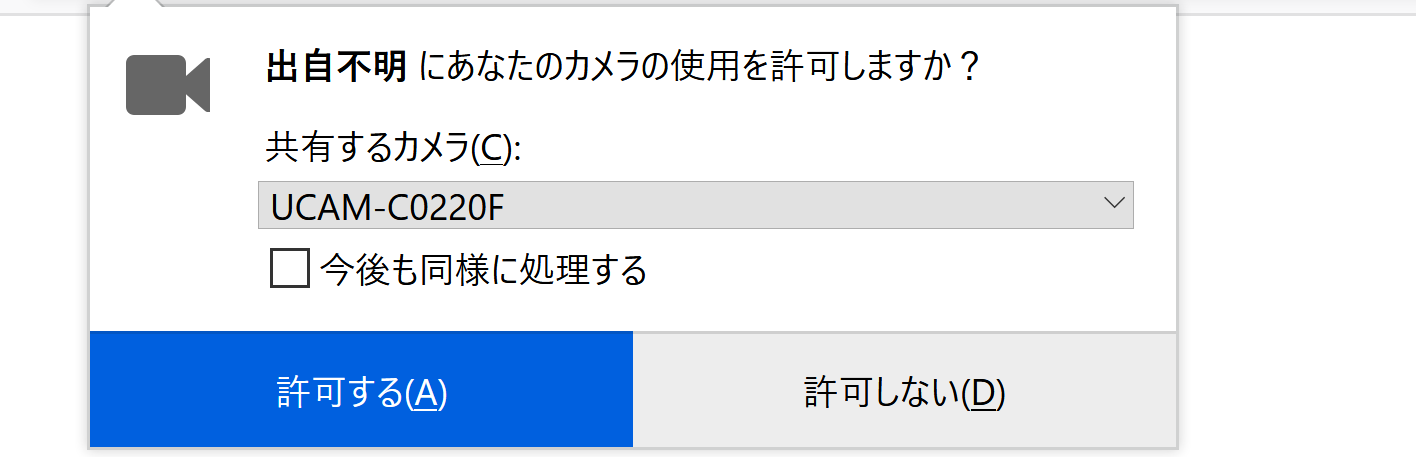
Task: Click blank page area right of popup
Action: pos(1296,230)
